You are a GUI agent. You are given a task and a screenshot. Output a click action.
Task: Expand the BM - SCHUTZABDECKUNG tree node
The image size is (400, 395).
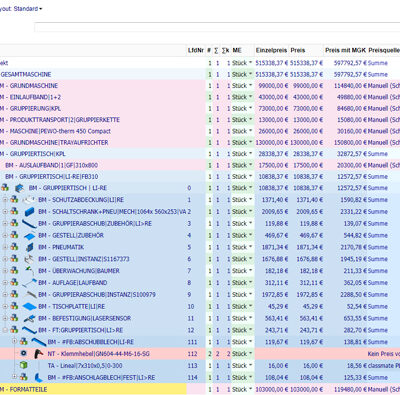point(5,200)
